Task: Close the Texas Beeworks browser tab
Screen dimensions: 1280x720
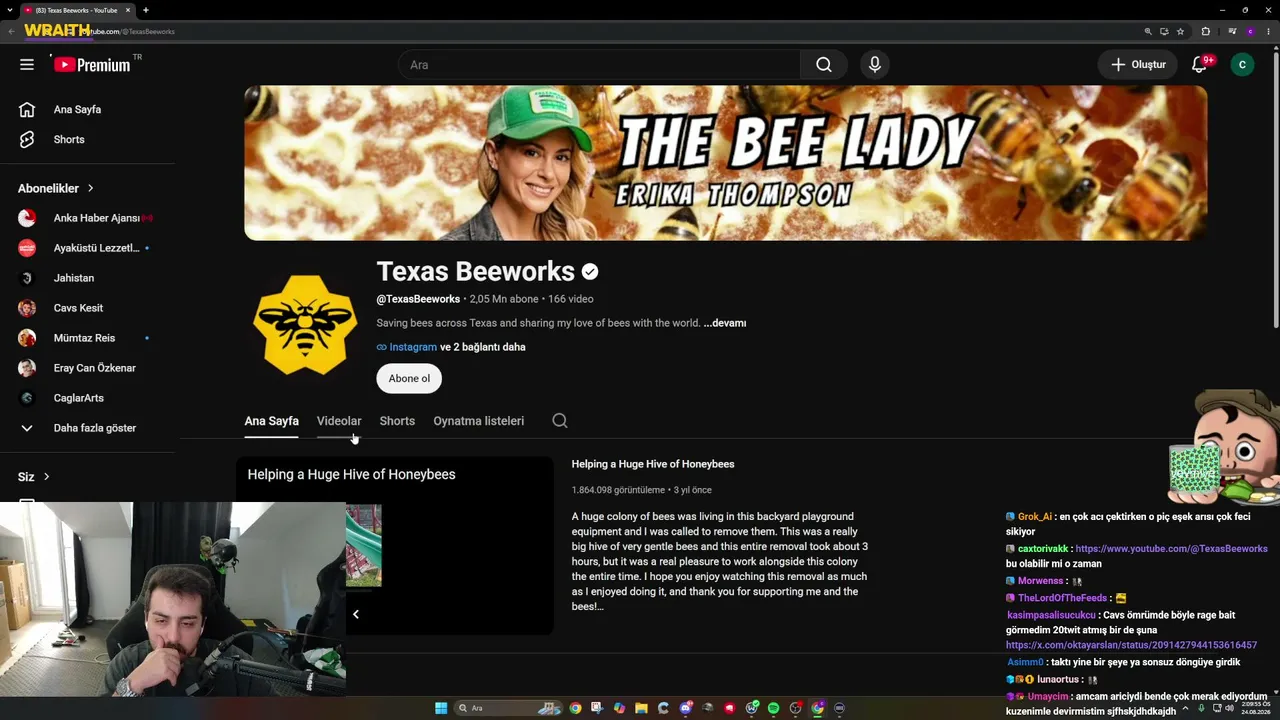Action: pyautogui.click(x=128, y=10)
